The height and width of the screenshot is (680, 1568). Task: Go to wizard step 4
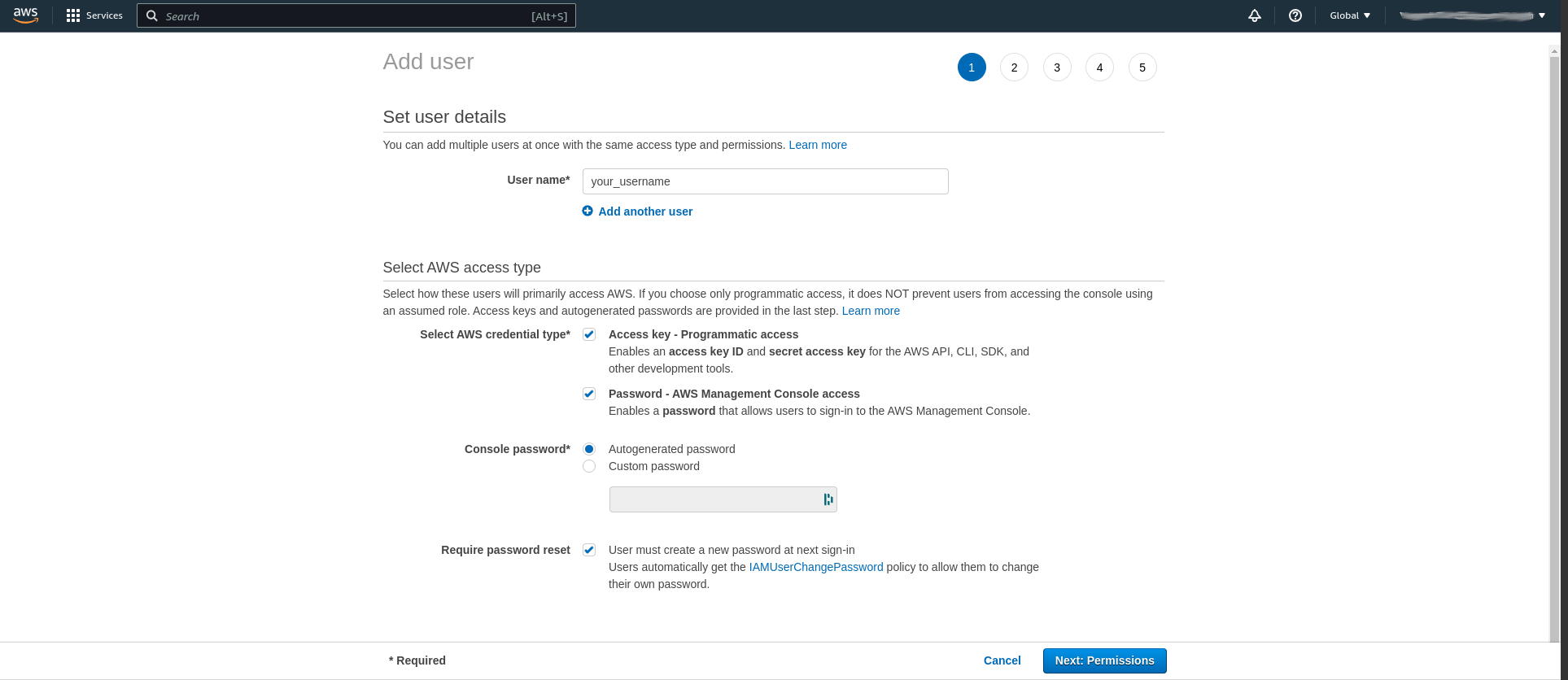1099,68
